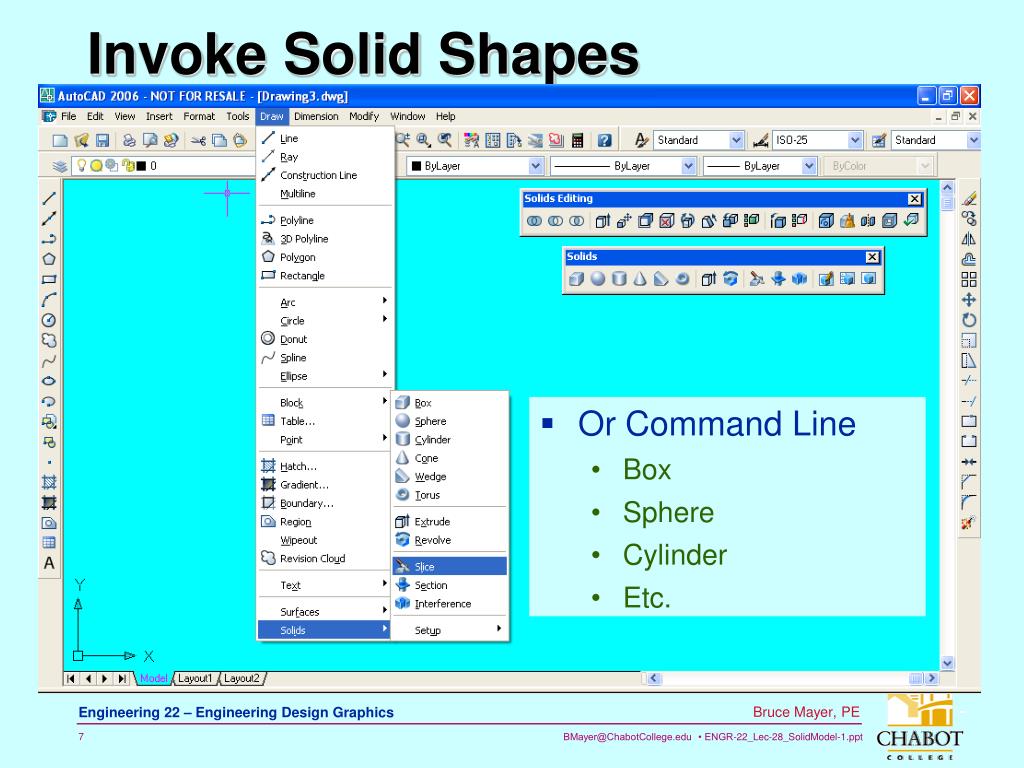Select the Line tool in left Draw toolbar
Image resolution: width=1024 pixels, height=768 pixels.
[49, 198]
